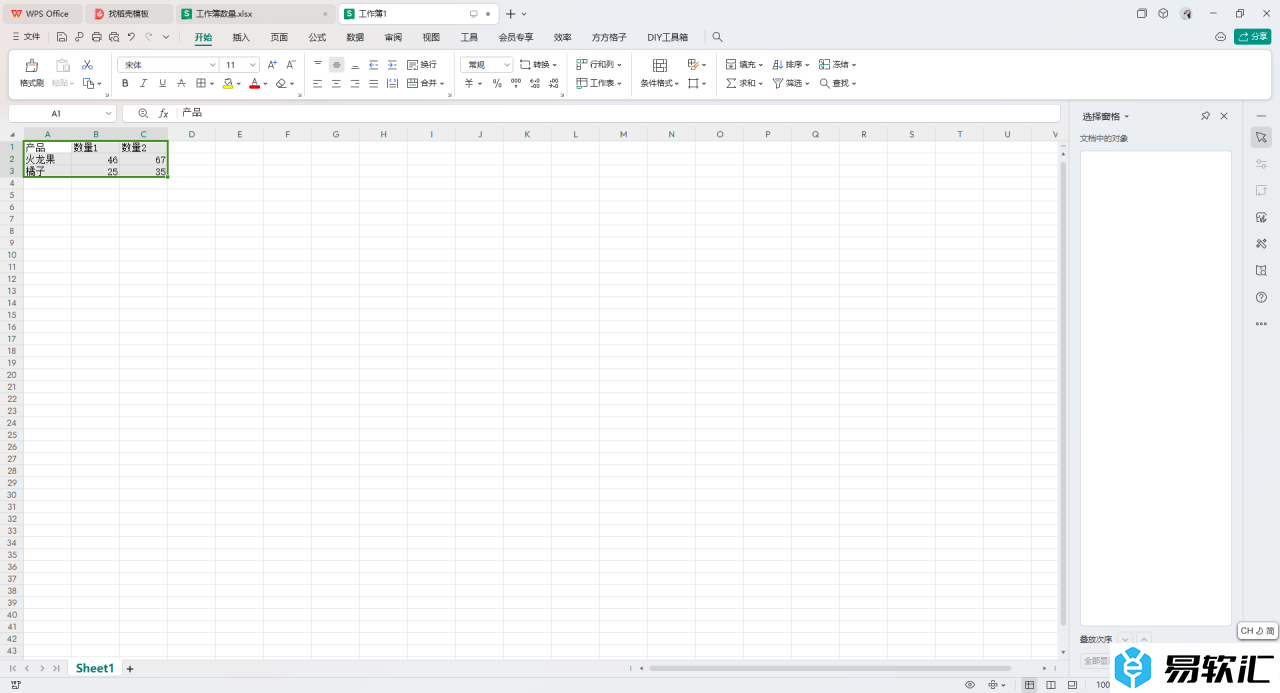This screenshot has width=1280, height=693.
Task: Apply yellow fill color swatch
Action: click(x=228, y=83)
